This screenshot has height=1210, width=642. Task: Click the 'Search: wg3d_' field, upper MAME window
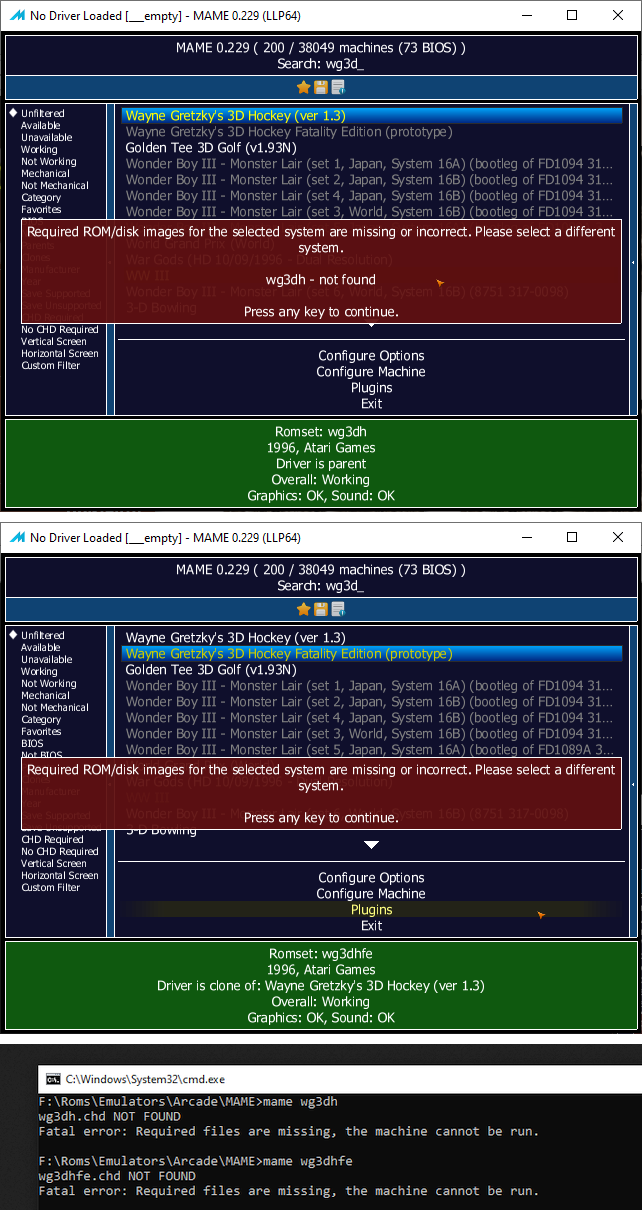(x=321, y=63)
